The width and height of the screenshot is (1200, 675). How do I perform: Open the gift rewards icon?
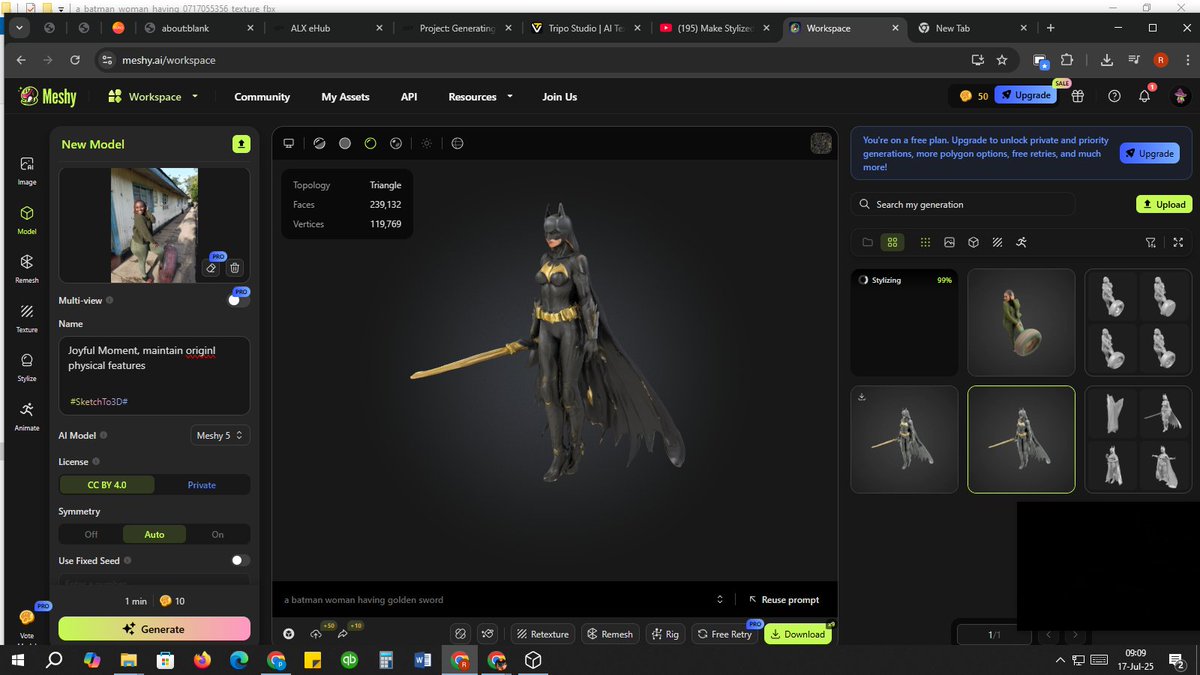point(1077,96)
